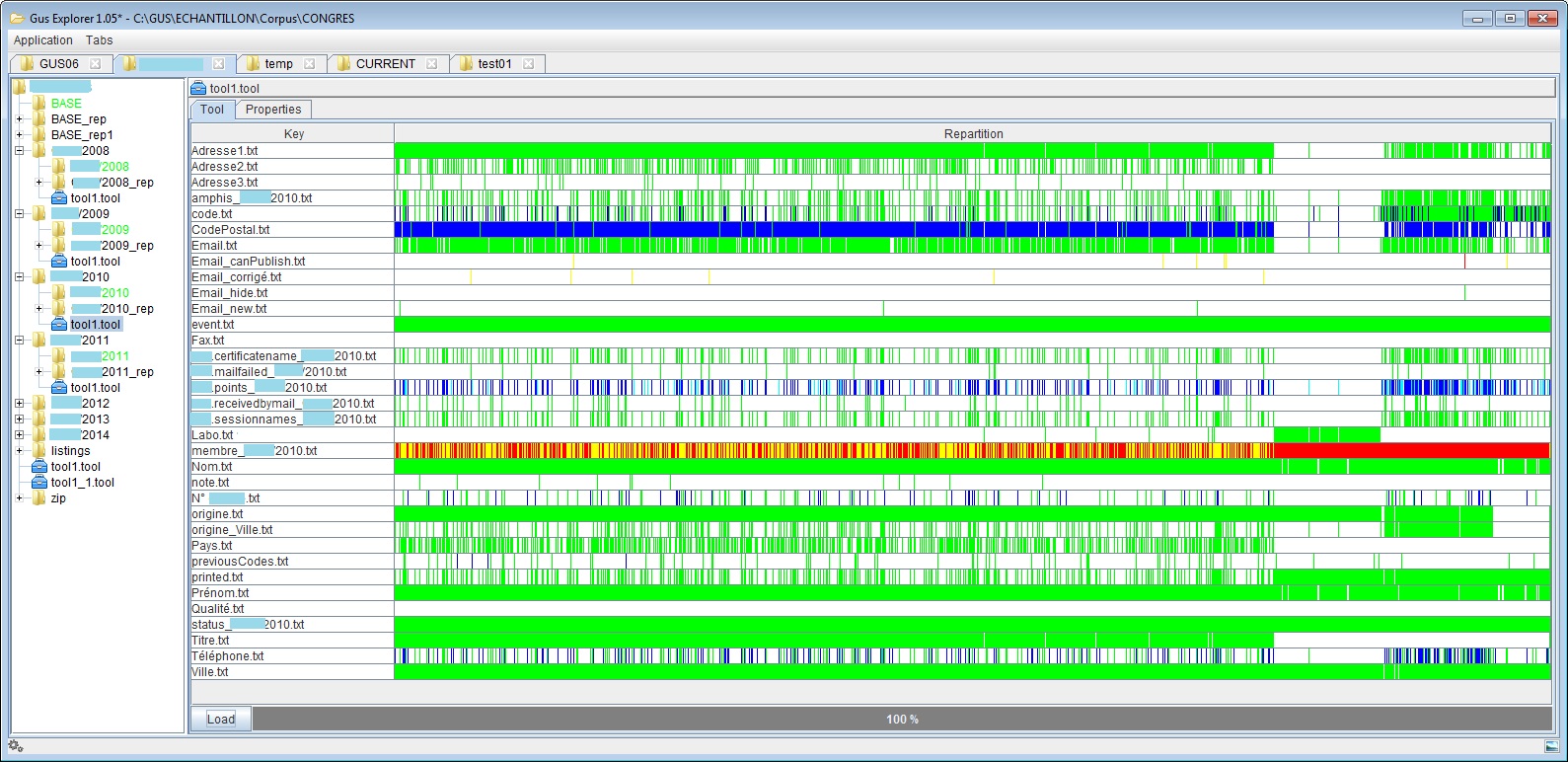Open the Application menu
This screenshot has width=1568, height=762.
43,40
